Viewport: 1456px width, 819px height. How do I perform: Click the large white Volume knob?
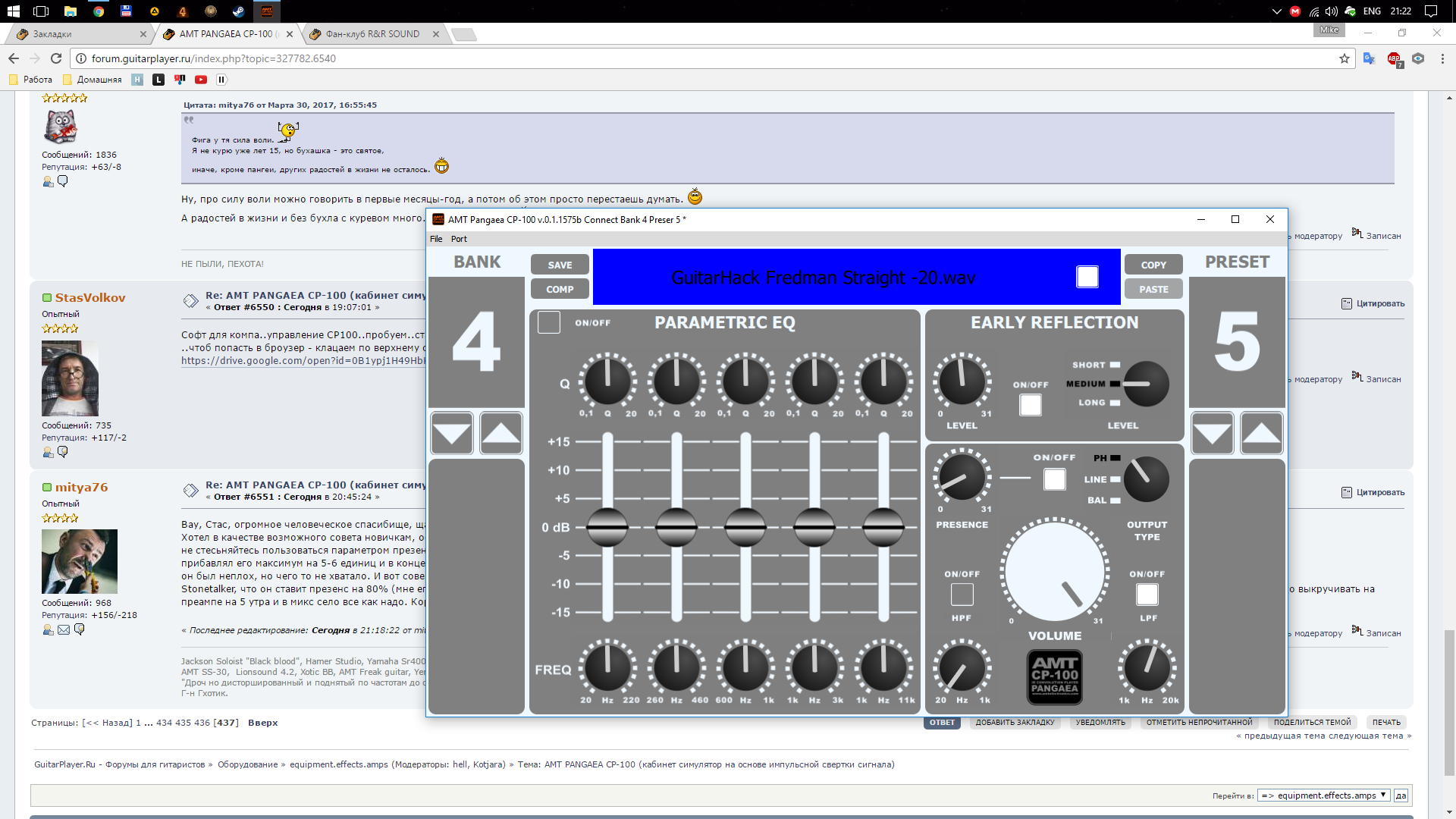(1054, 571)
